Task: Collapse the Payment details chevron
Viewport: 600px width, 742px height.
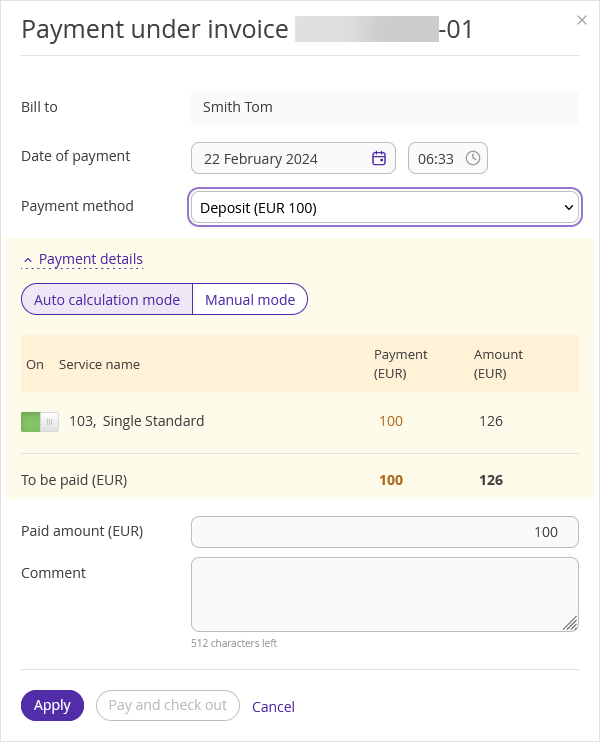Action: [x=28, y=260]
